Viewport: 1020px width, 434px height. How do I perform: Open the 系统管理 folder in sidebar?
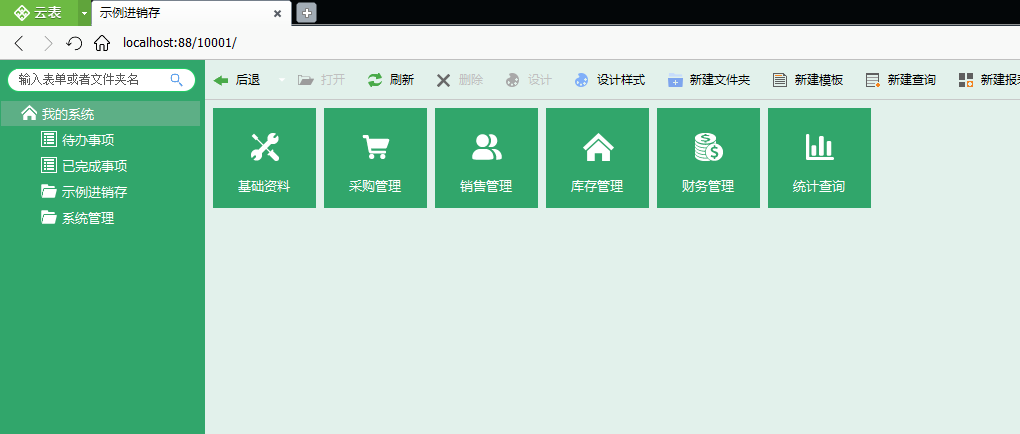click(78, 218)
